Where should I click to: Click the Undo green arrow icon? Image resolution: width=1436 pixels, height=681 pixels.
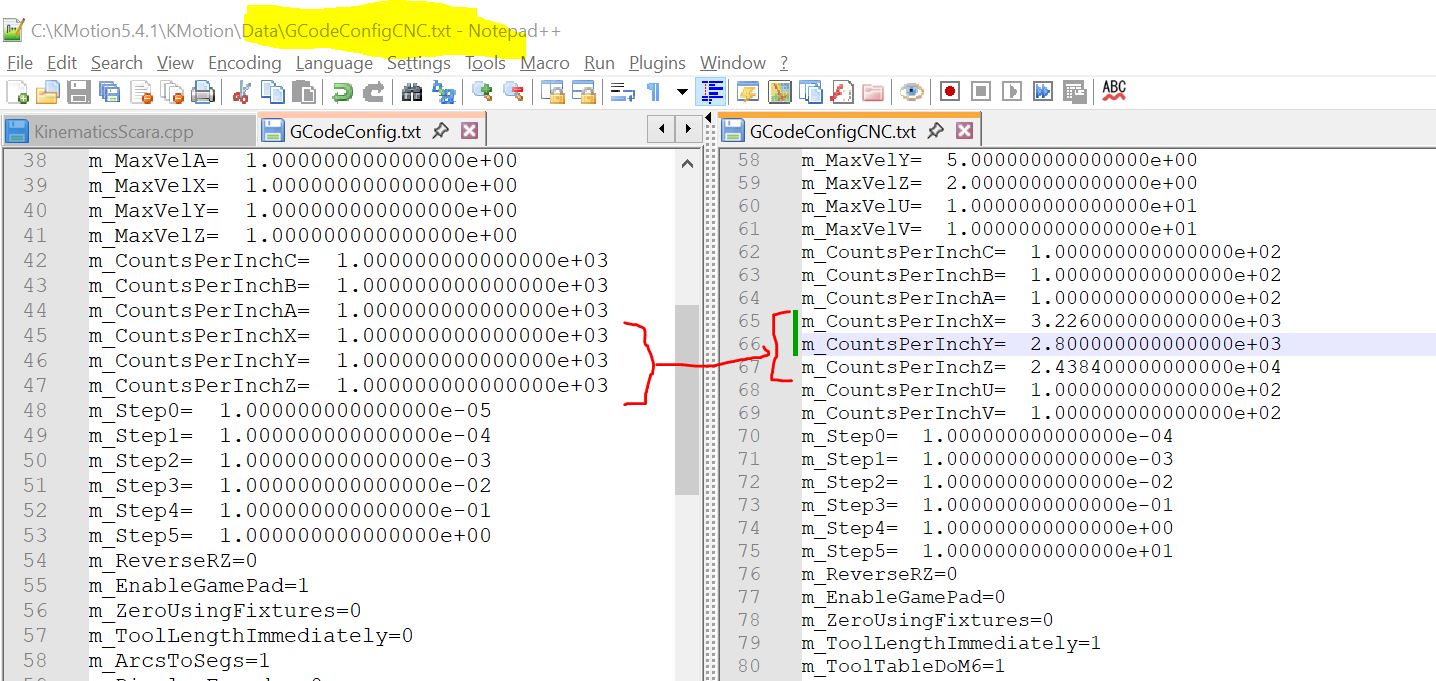[342, 92]
